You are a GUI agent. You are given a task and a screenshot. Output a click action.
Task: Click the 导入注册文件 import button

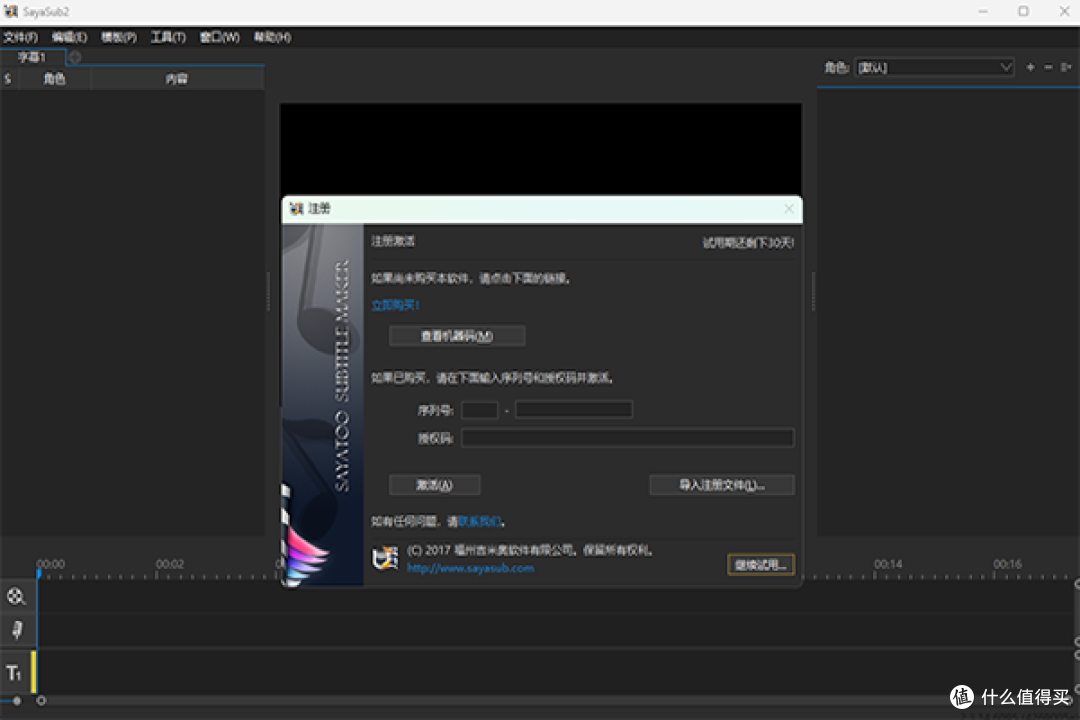(x=722, y=485)
